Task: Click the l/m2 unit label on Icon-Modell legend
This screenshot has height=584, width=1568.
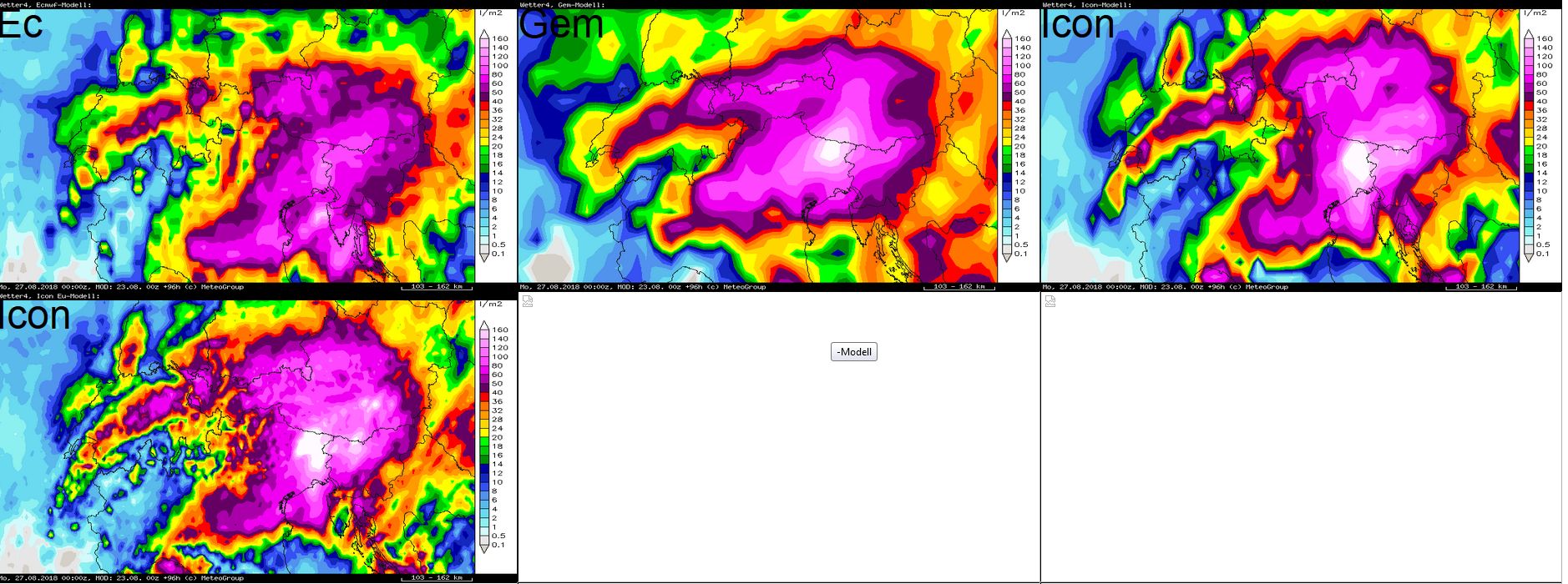Action: tap(1535, 13)
